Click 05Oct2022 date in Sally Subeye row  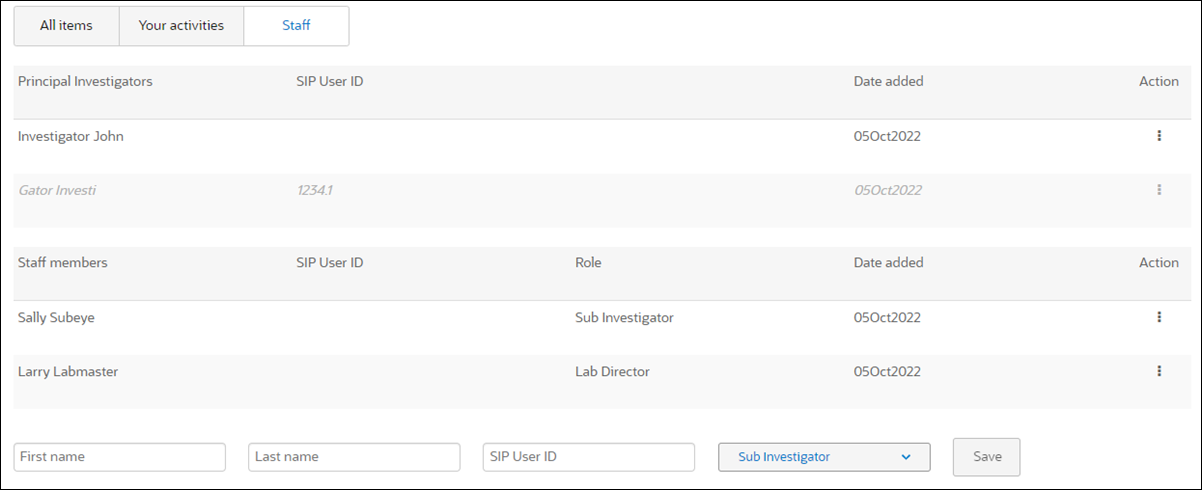[887, 317]
